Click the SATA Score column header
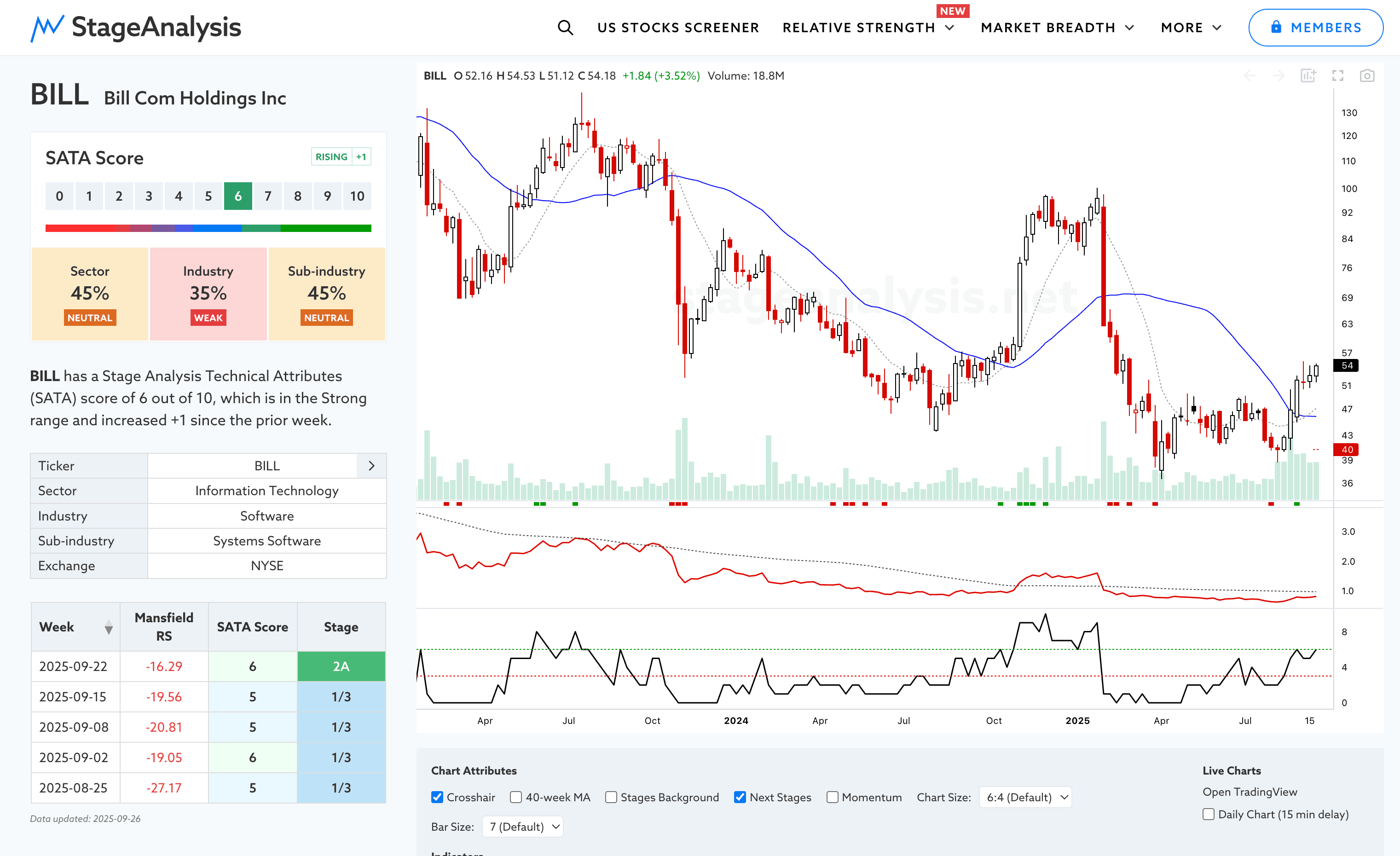1400x856 pixels. 252,627
